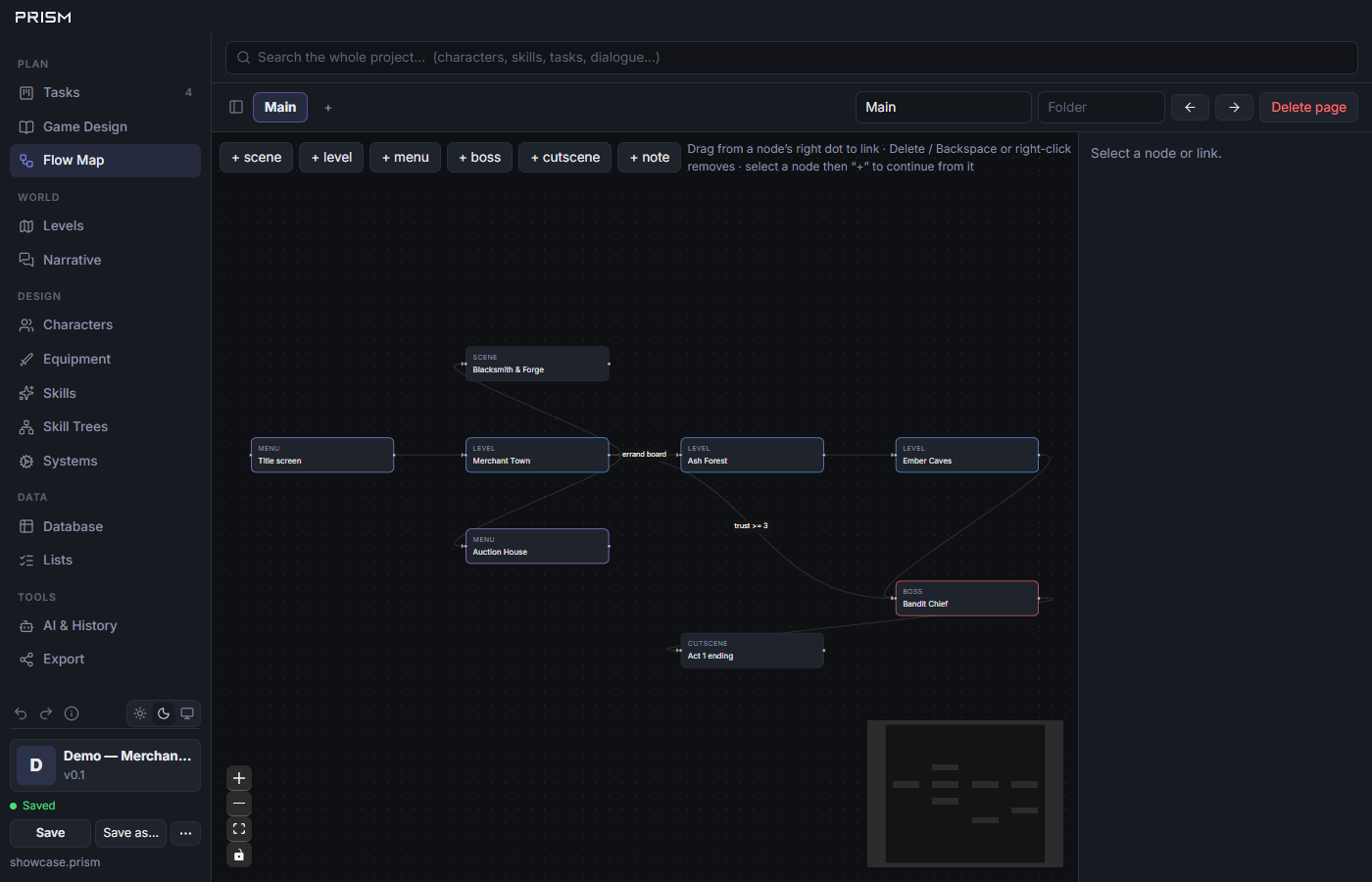Viewport: 1372px width, 882px height.
Task: Add a new page tab
Action: 328,108
